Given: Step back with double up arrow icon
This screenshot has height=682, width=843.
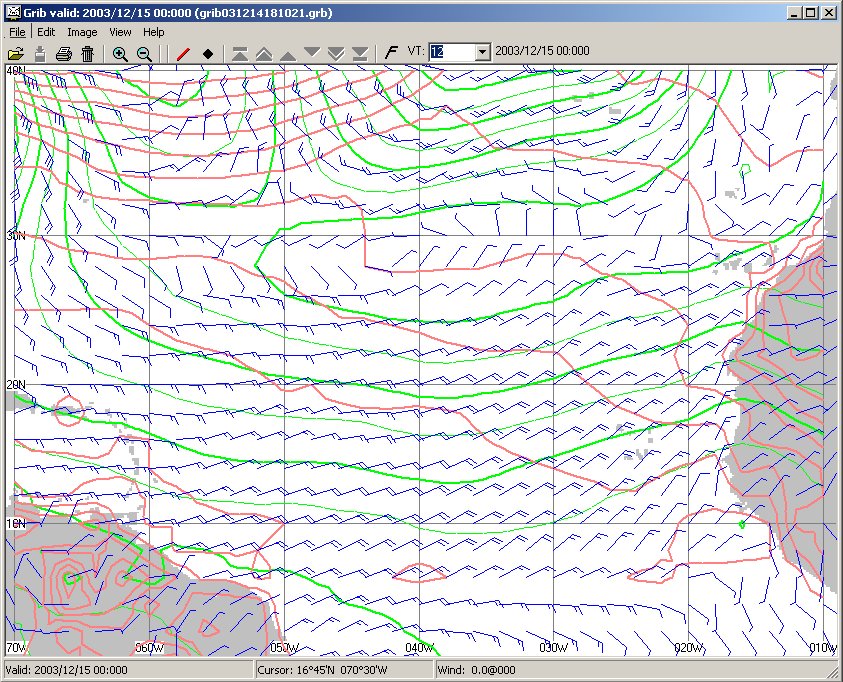Looking at the screenshot, I should 264,53.
